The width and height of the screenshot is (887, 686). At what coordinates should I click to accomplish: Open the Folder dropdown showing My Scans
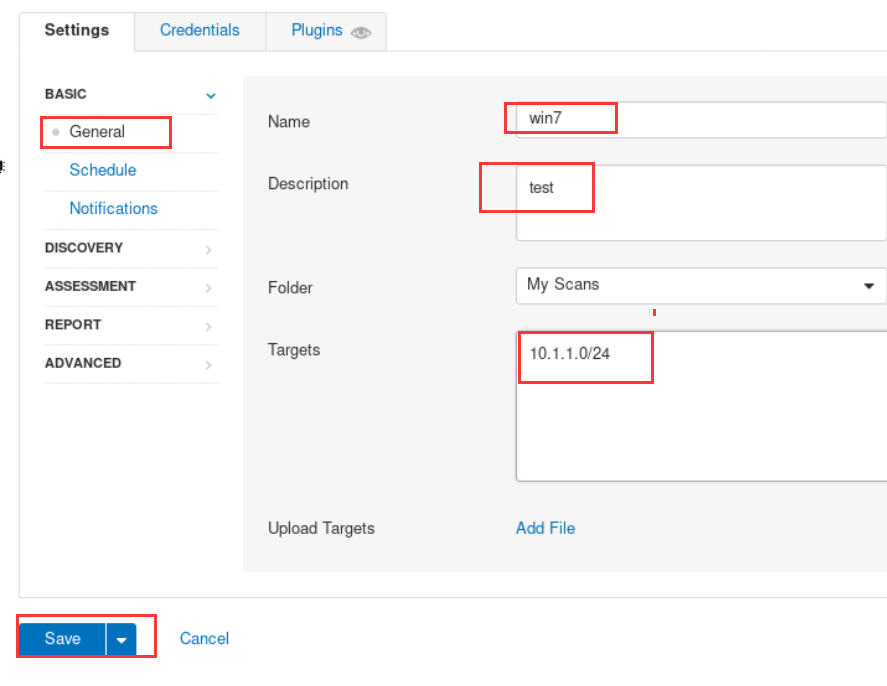700,285
